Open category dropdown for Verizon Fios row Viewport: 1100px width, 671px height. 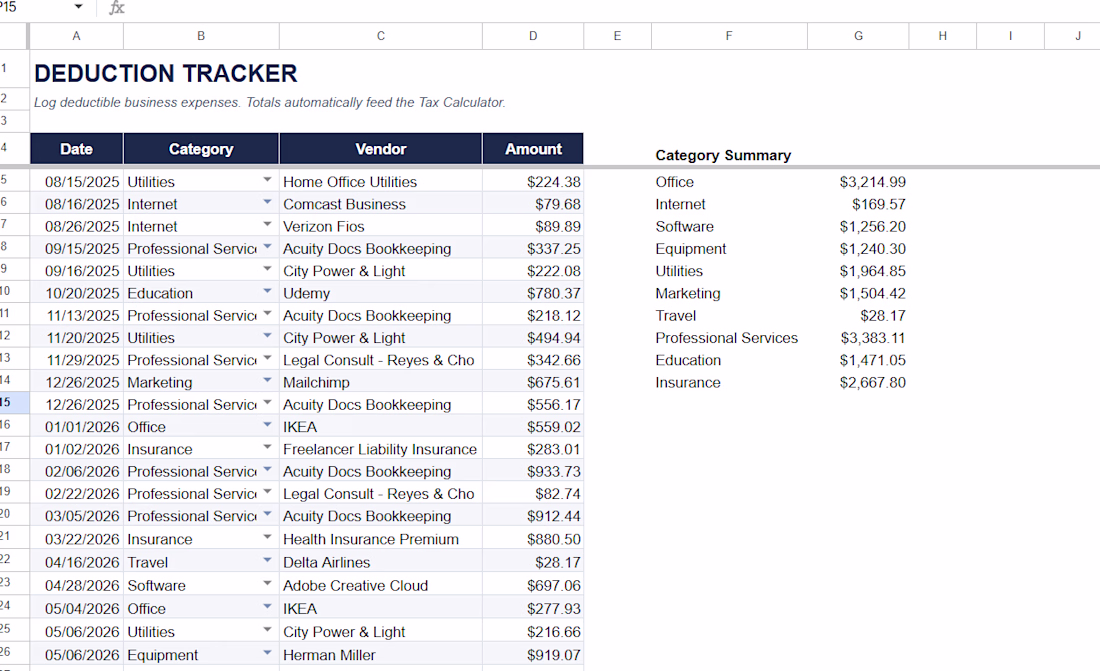267,225
